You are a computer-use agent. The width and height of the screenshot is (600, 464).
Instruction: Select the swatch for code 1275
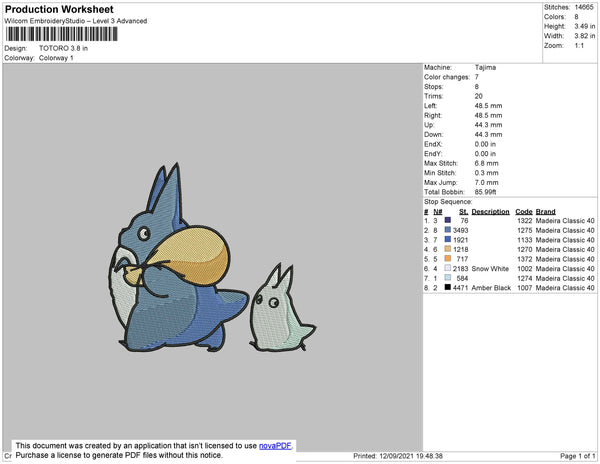447,230
